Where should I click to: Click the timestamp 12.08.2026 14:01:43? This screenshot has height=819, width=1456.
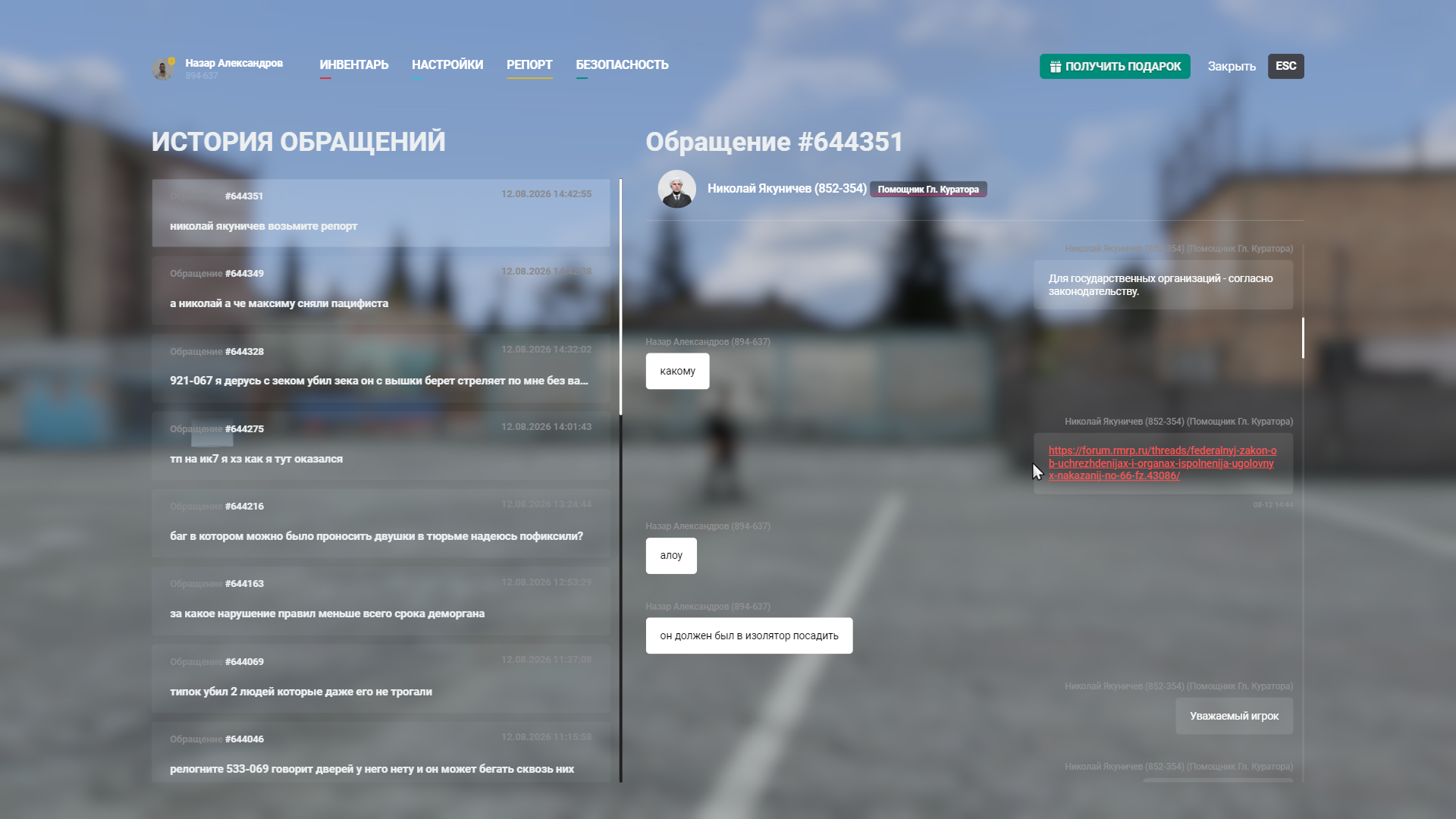(546, 427)
